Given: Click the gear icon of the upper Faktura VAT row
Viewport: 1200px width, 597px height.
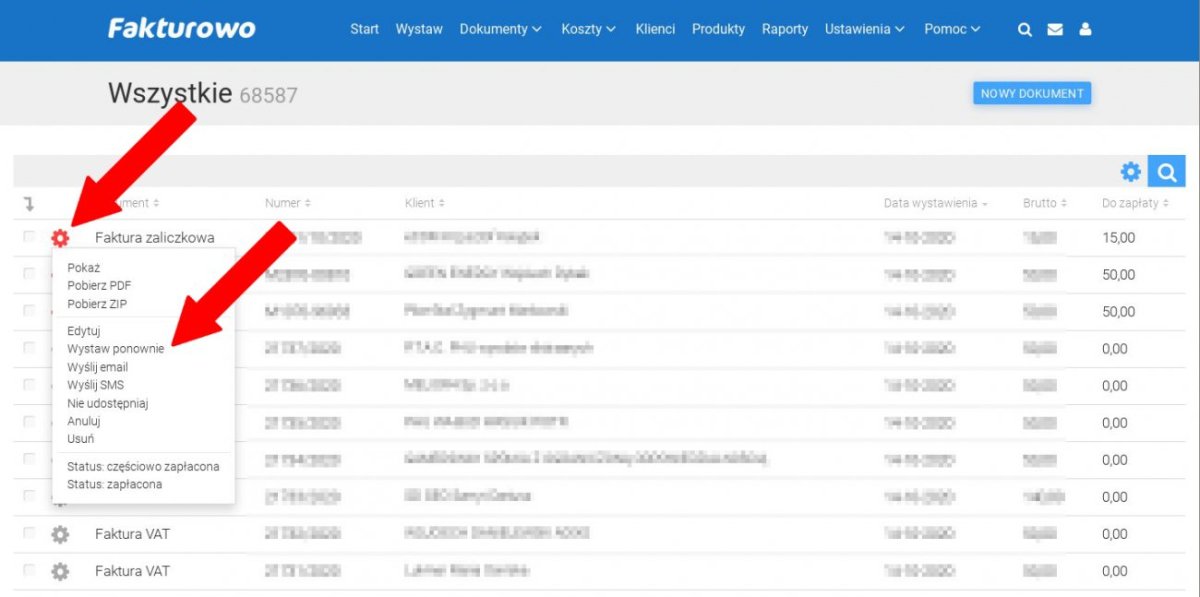Looking at the screenshot, I should coord(60,534).
